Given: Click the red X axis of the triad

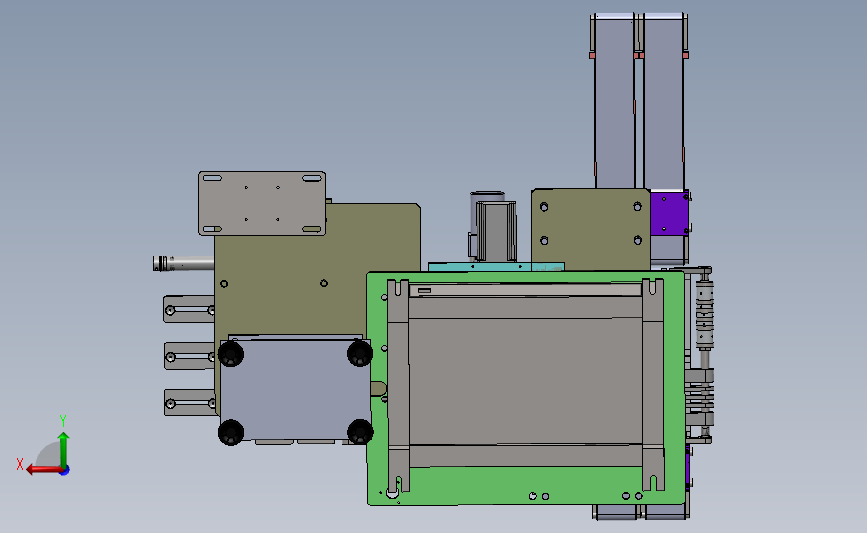Looking at the screenshot, I should [x=44, y=470].
